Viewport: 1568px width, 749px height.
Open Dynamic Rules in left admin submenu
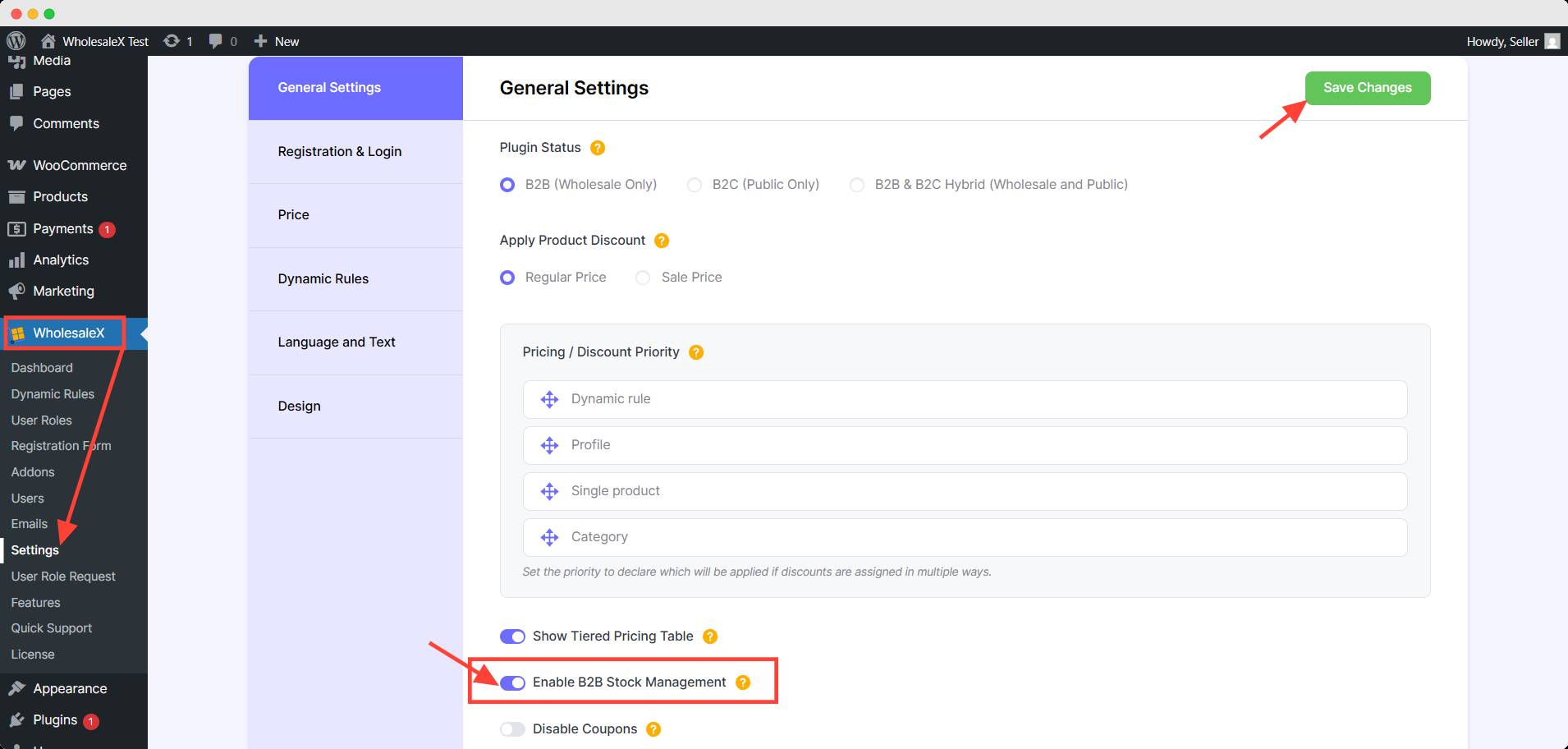[53, 394]
